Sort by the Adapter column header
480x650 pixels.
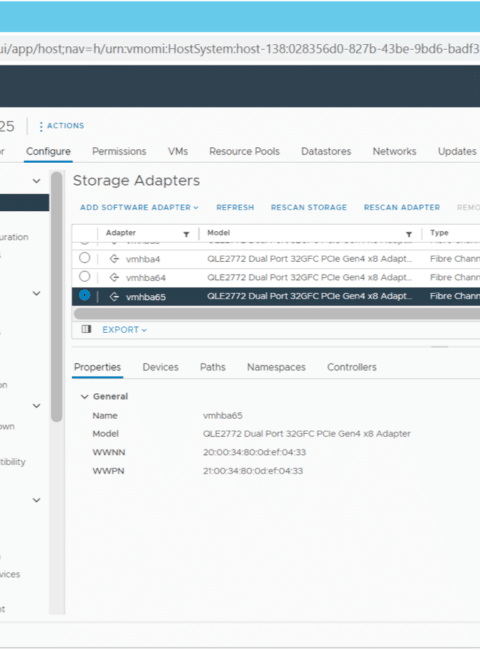tap(121, 233)
